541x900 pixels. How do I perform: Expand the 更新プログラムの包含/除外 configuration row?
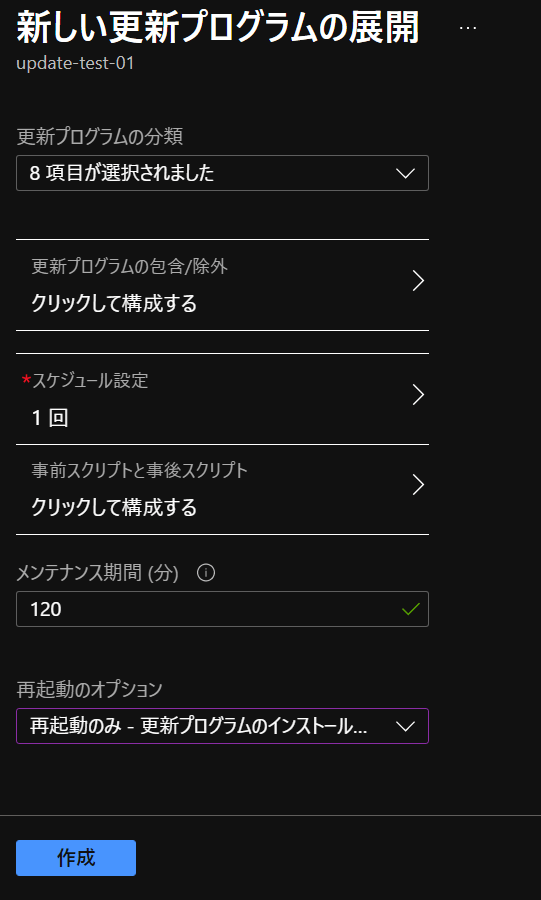pyautogui.click(x=222, y=285)
